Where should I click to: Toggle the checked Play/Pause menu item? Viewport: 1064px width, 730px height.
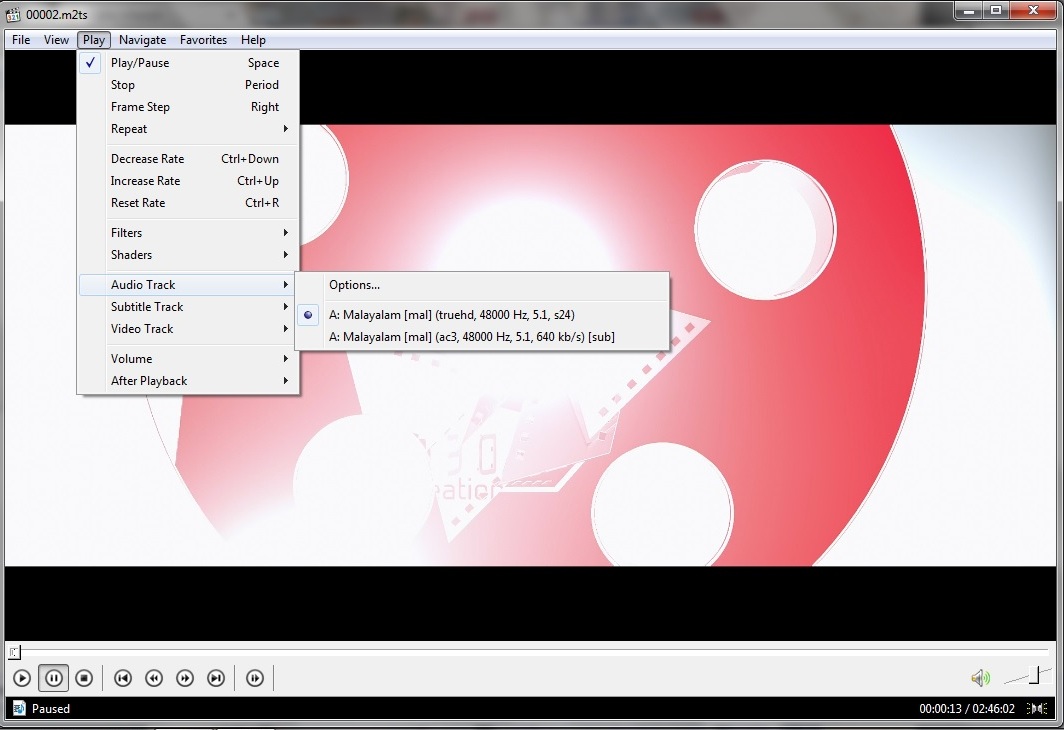pos(140,63)
